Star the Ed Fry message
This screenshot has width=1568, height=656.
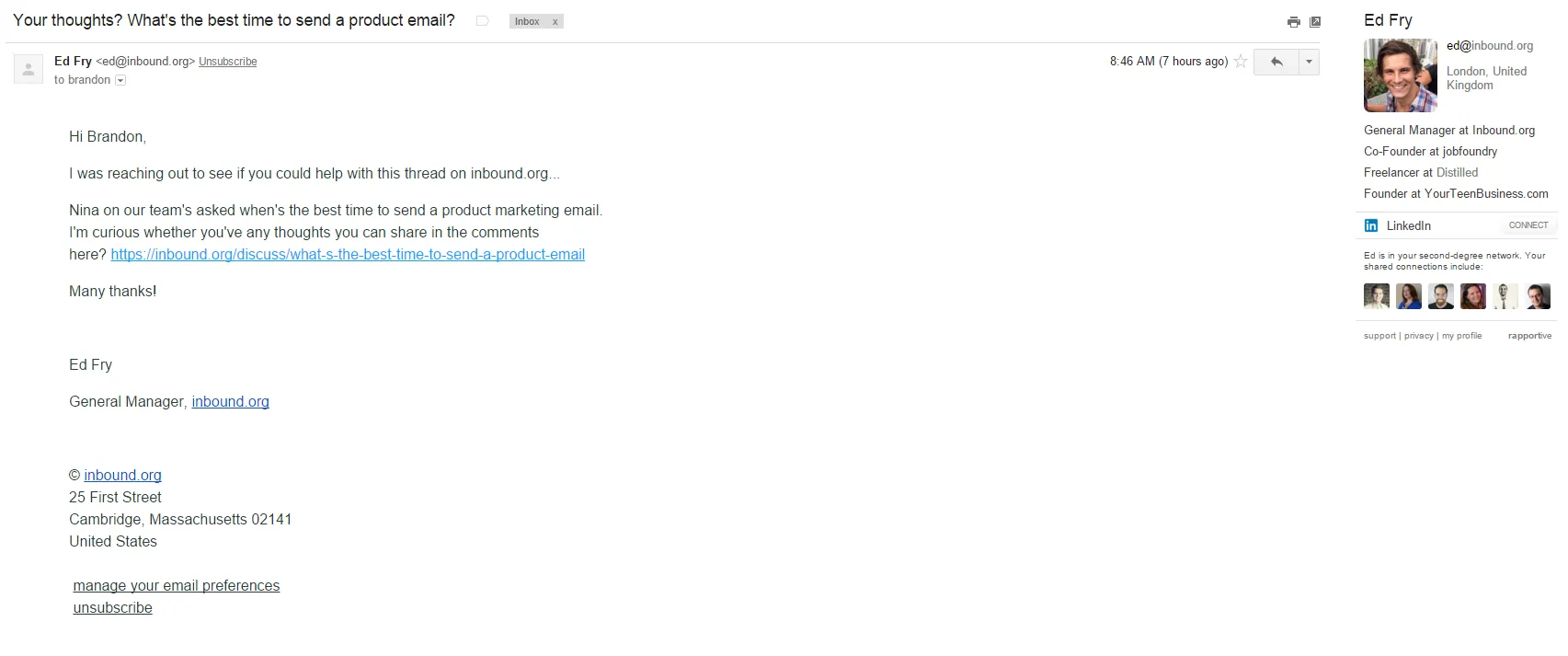tap(1241, 62)
